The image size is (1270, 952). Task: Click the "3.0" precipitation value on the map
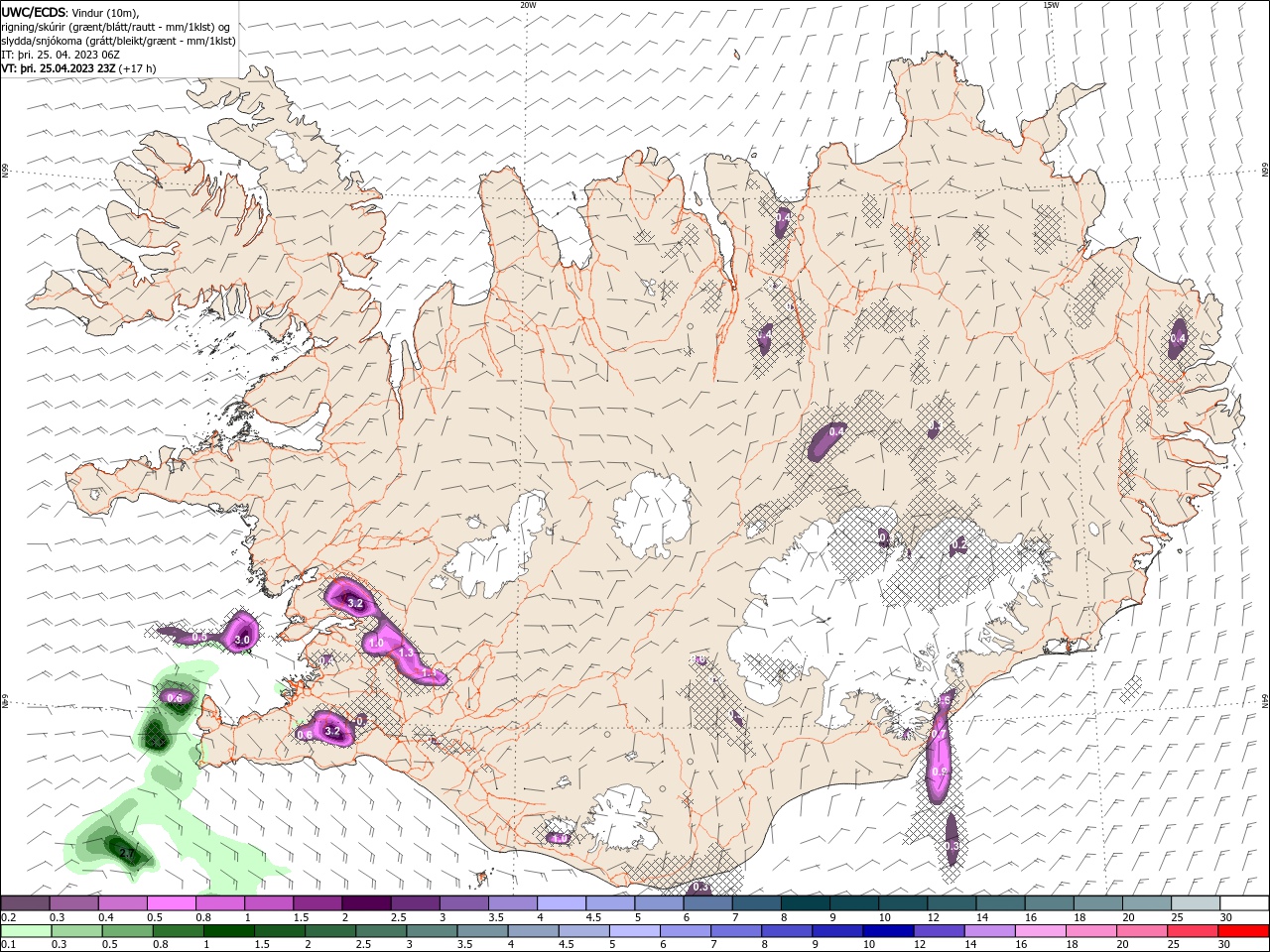coord(241,642)
